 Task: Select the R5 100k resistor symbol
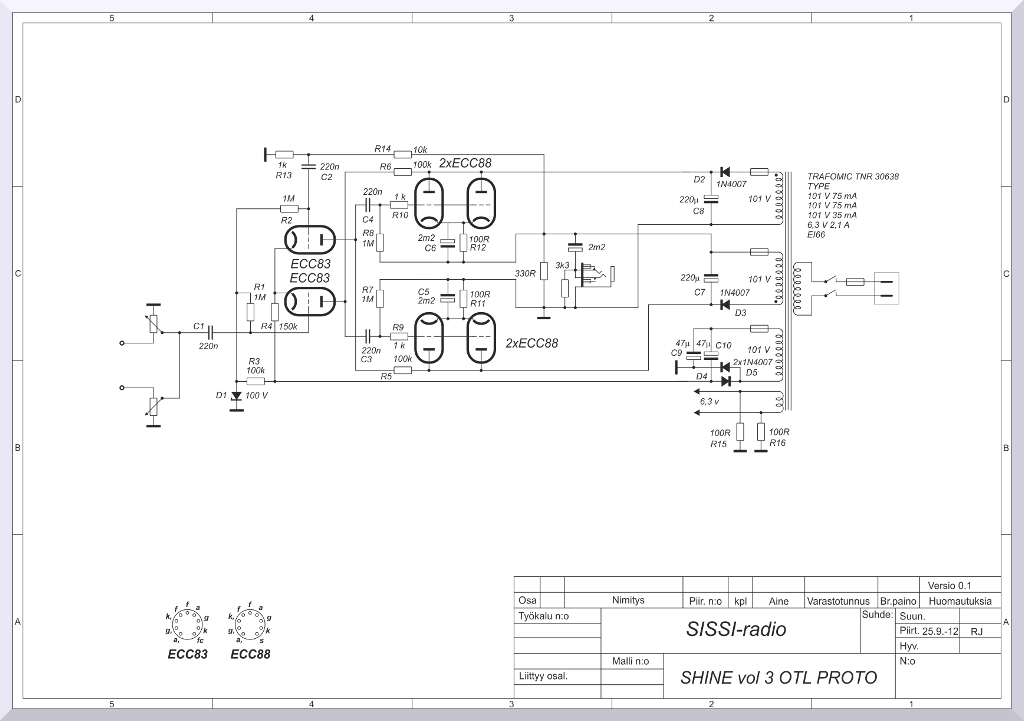tap(403, 371)
